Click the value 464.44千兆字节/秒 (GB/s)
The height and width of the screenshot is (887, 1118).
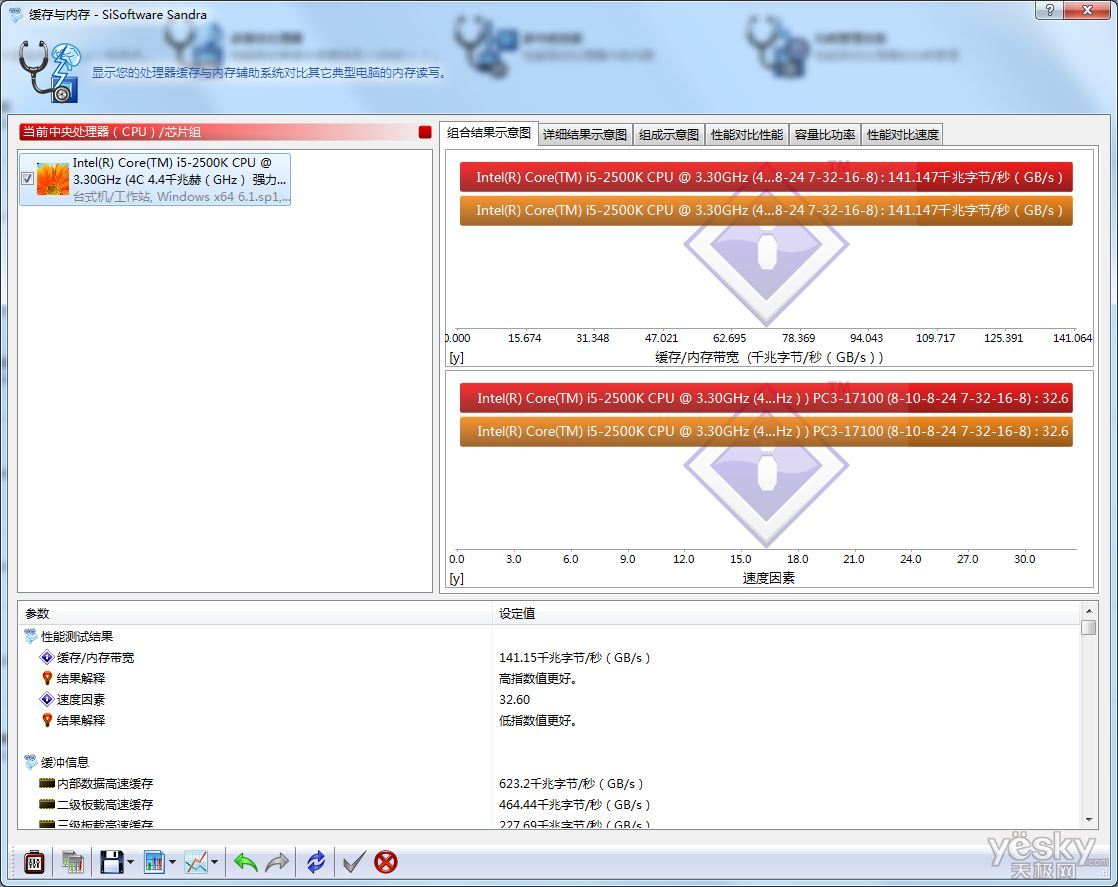[x=575, y=804]
